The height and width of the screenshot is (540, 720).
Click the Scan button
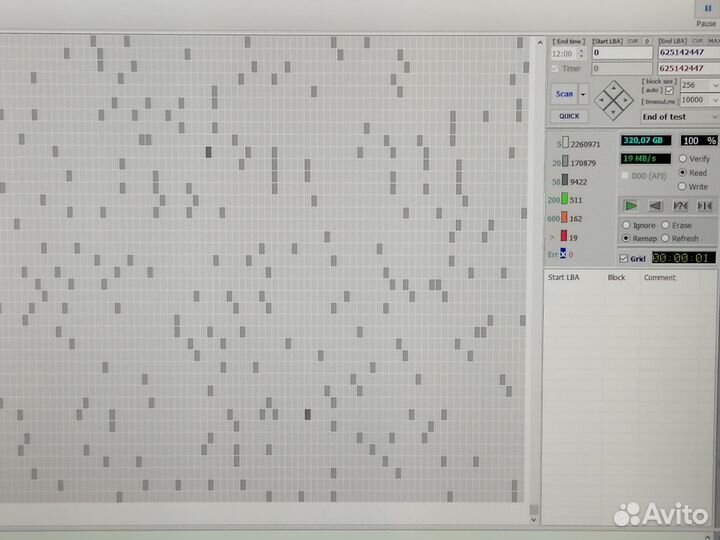(x=565, y=94)
